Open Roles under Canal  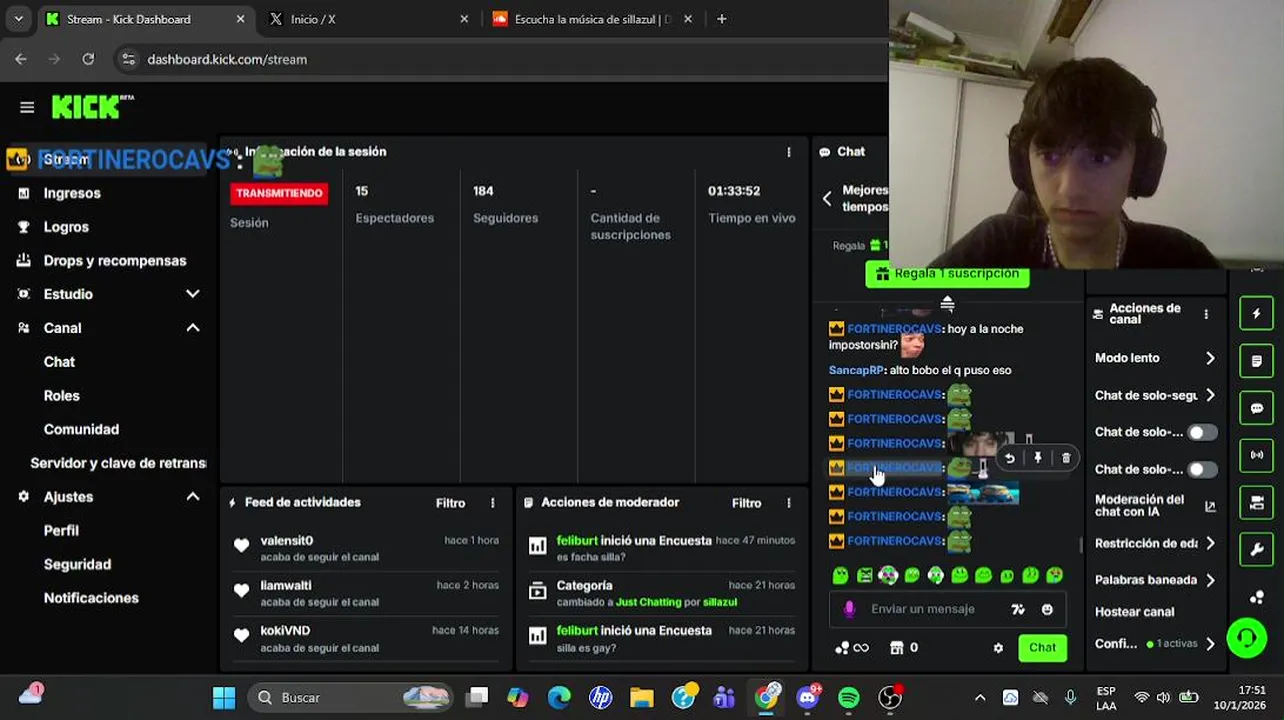pos(61,396)
